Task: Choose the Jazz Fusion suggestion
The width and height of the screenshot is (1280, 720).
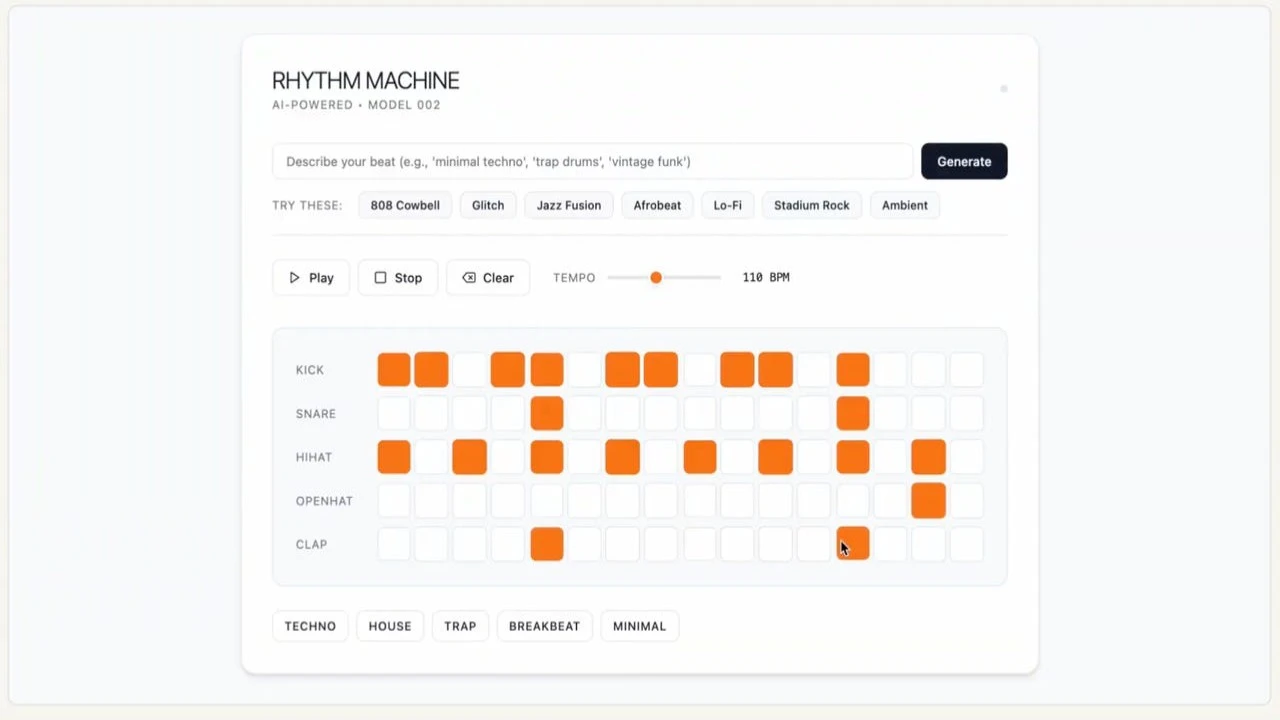Action: click(x=569, y=205)
